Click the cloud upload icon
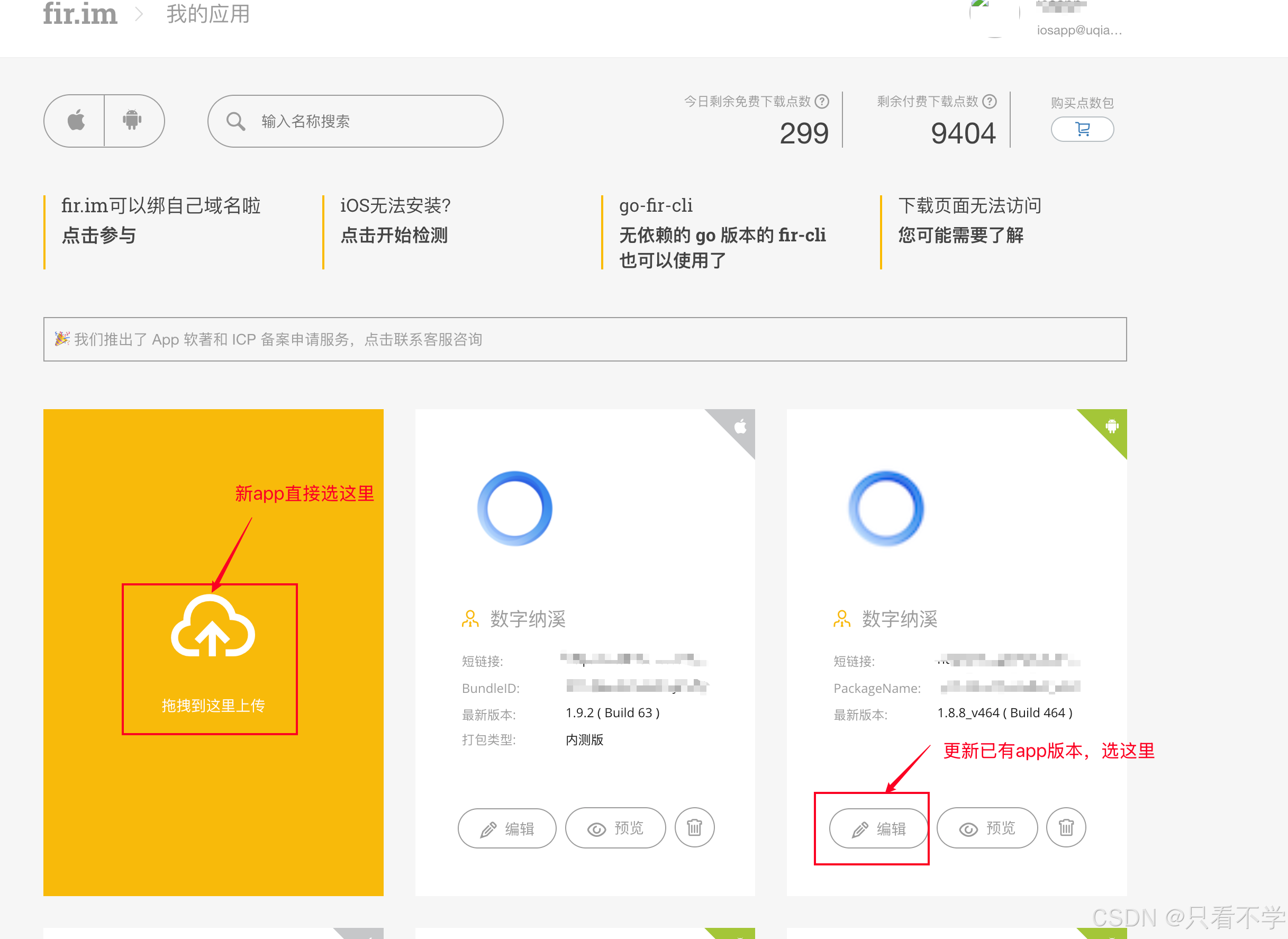The height and width of the screenshot is (939, 1288). (213, 626)
